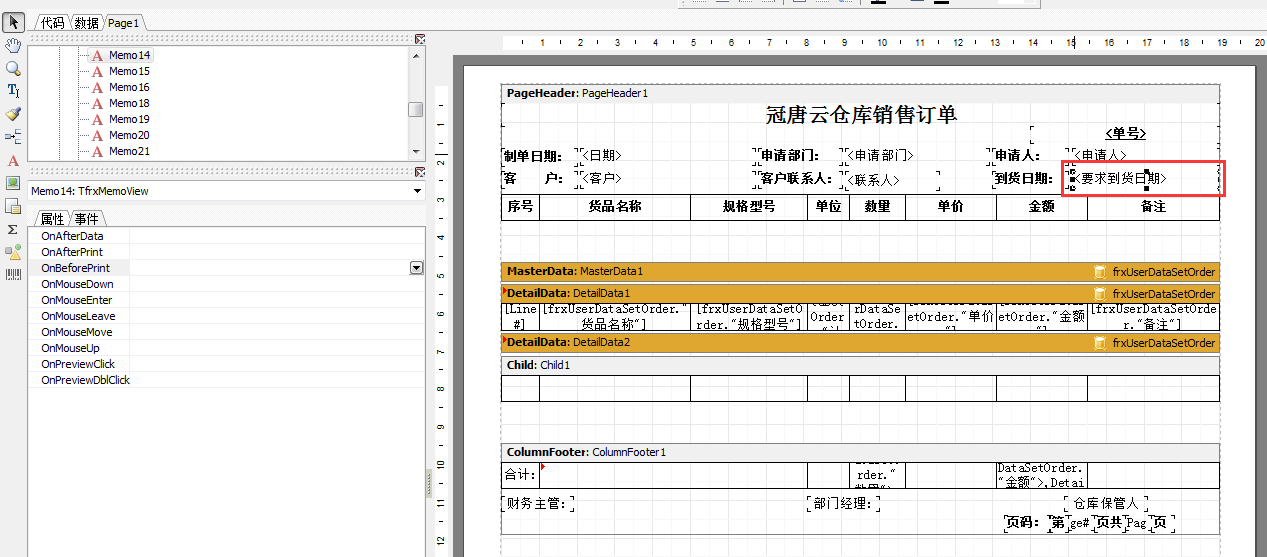1267x557 pixels.
Task: Select Memo19 in the report tree
Action: 130,119
